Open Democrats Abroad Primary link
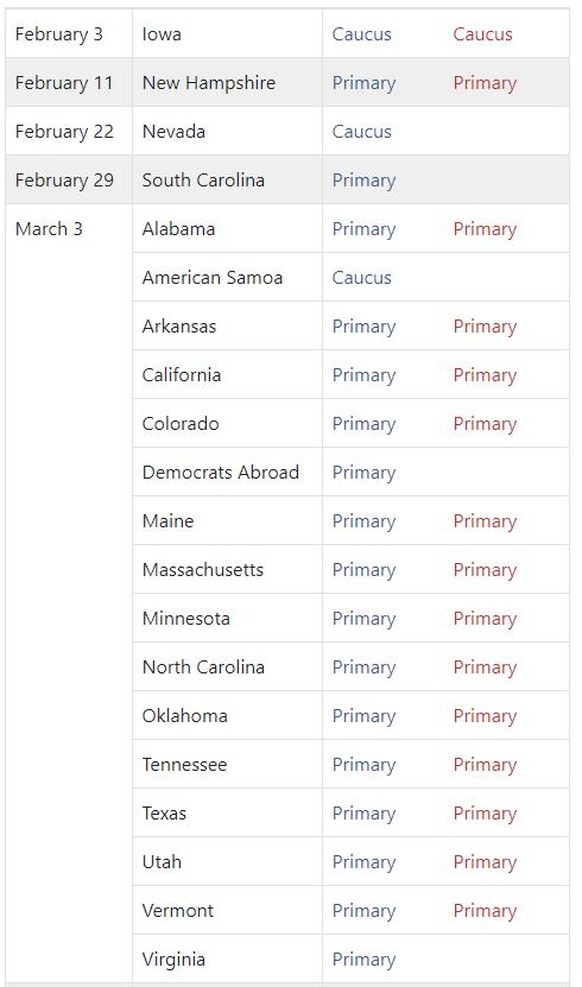 pos(364,473)
